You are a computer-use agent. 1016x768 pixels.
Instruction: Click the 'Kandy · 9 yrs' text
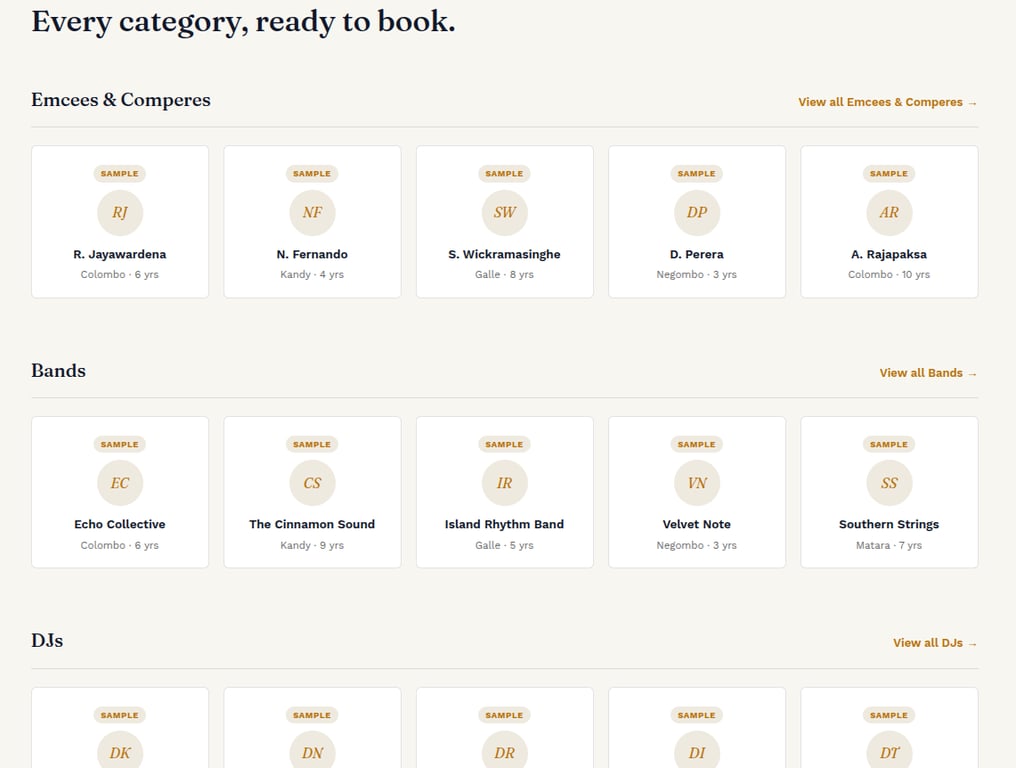pyautogui.click(x=312, y=546)
